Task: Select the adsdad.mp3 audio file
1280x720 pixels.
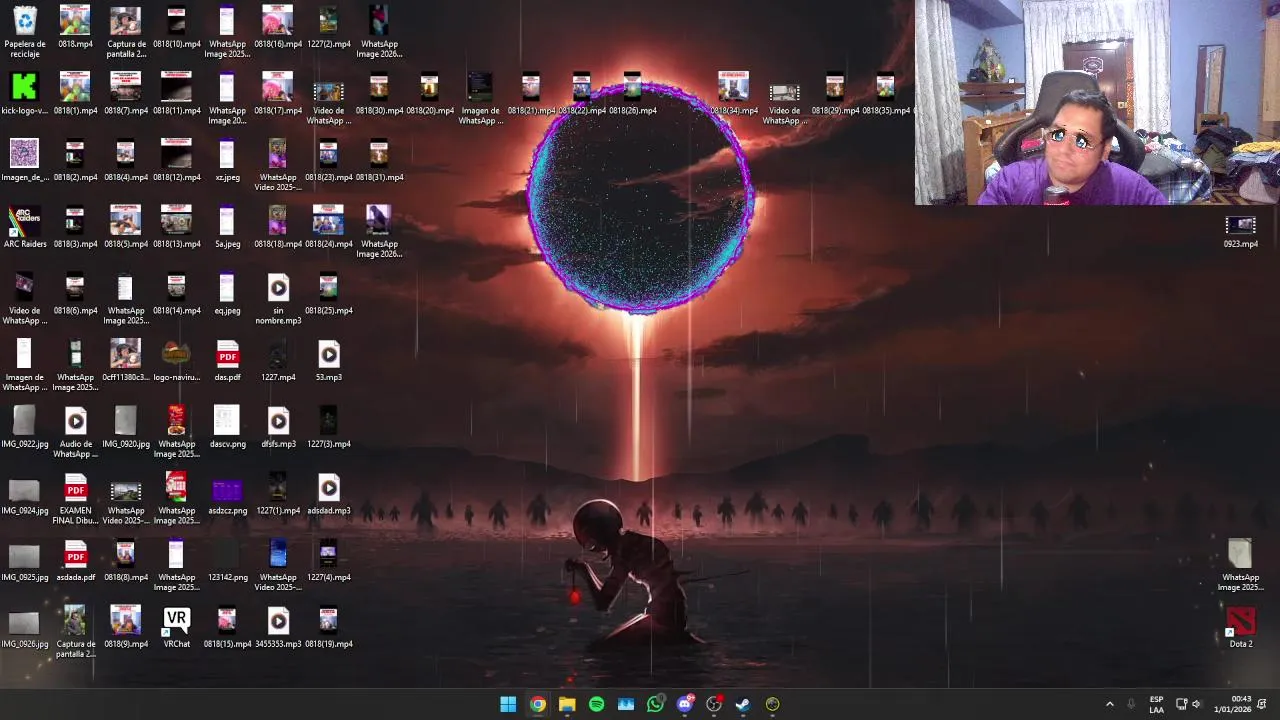Action: click(329, 494)
